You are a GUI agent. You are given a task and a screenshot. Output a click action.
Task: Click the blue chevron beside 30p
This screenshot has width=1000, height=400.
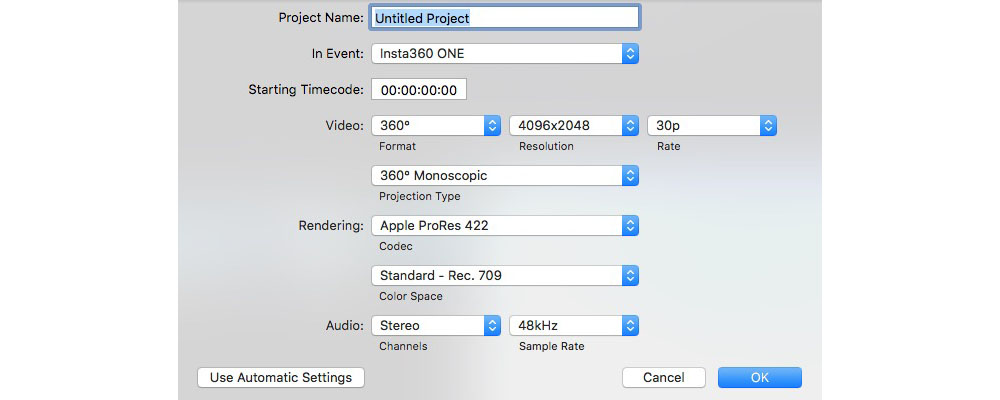click(768, 126)
